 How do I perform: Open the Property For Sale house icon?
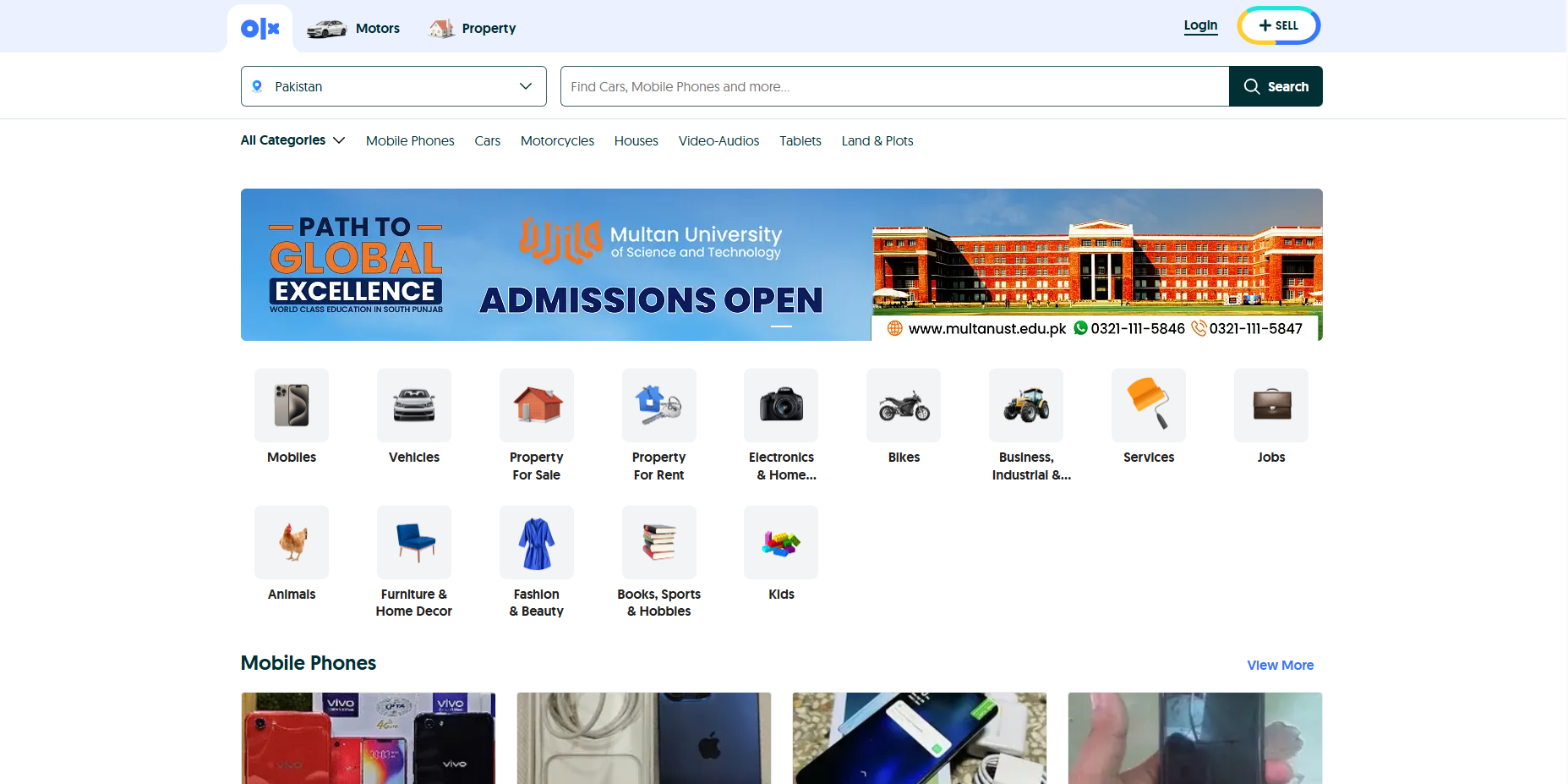point(537,405)
